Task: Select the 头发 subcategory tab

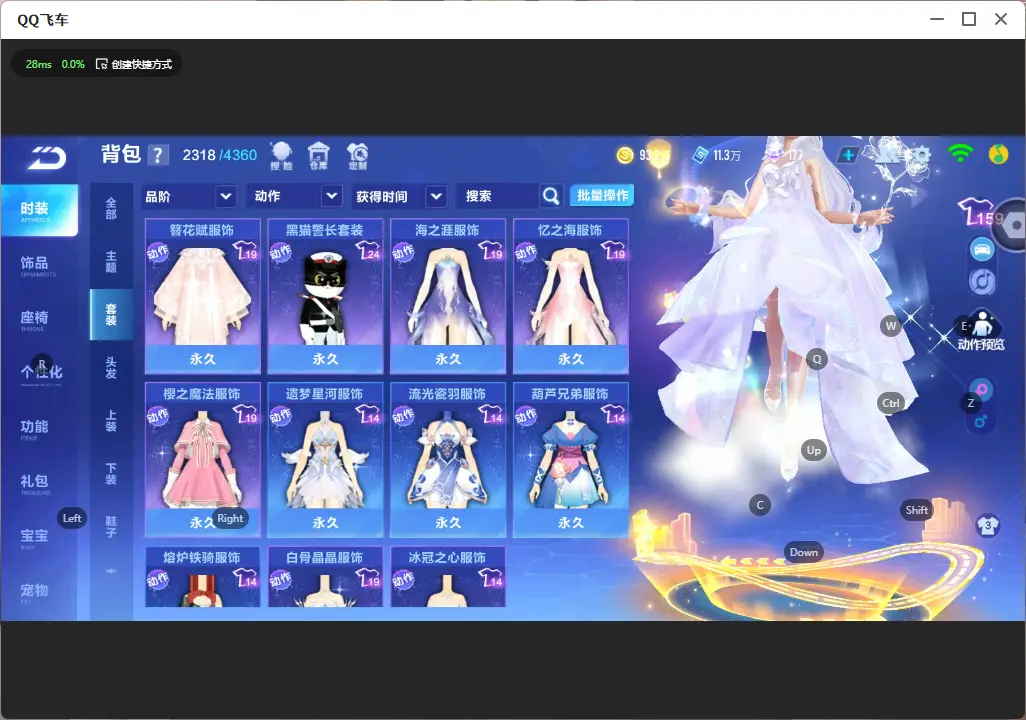Action: tap(111, 368)
